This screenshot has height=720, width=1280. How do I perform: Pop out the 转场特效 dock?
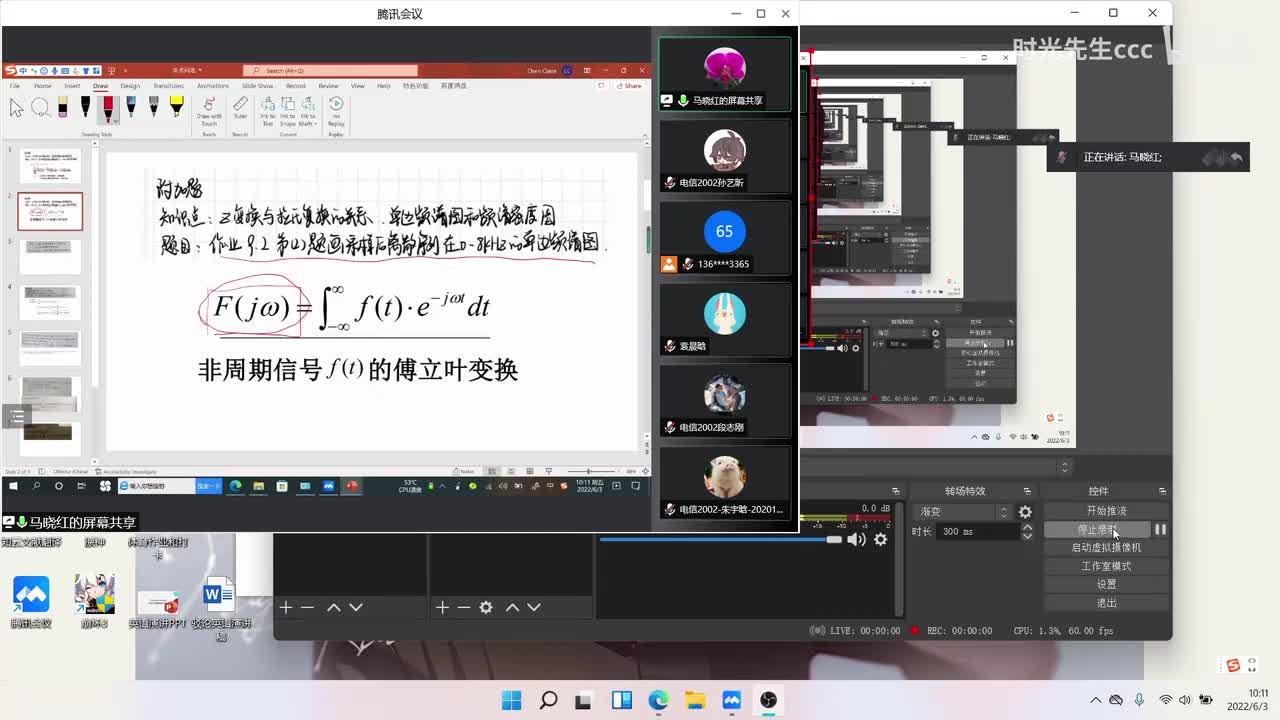pos(1027,491)
